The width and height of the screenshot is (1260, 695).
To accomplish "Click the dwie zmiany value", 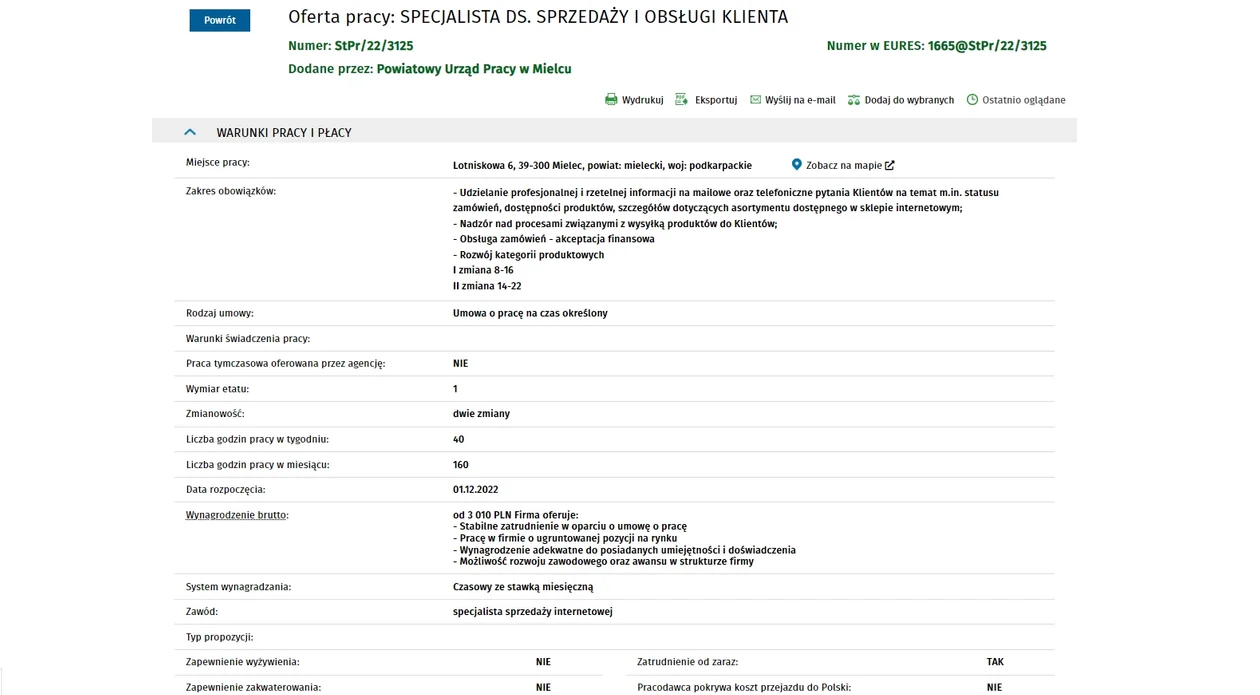I will 481,414.
